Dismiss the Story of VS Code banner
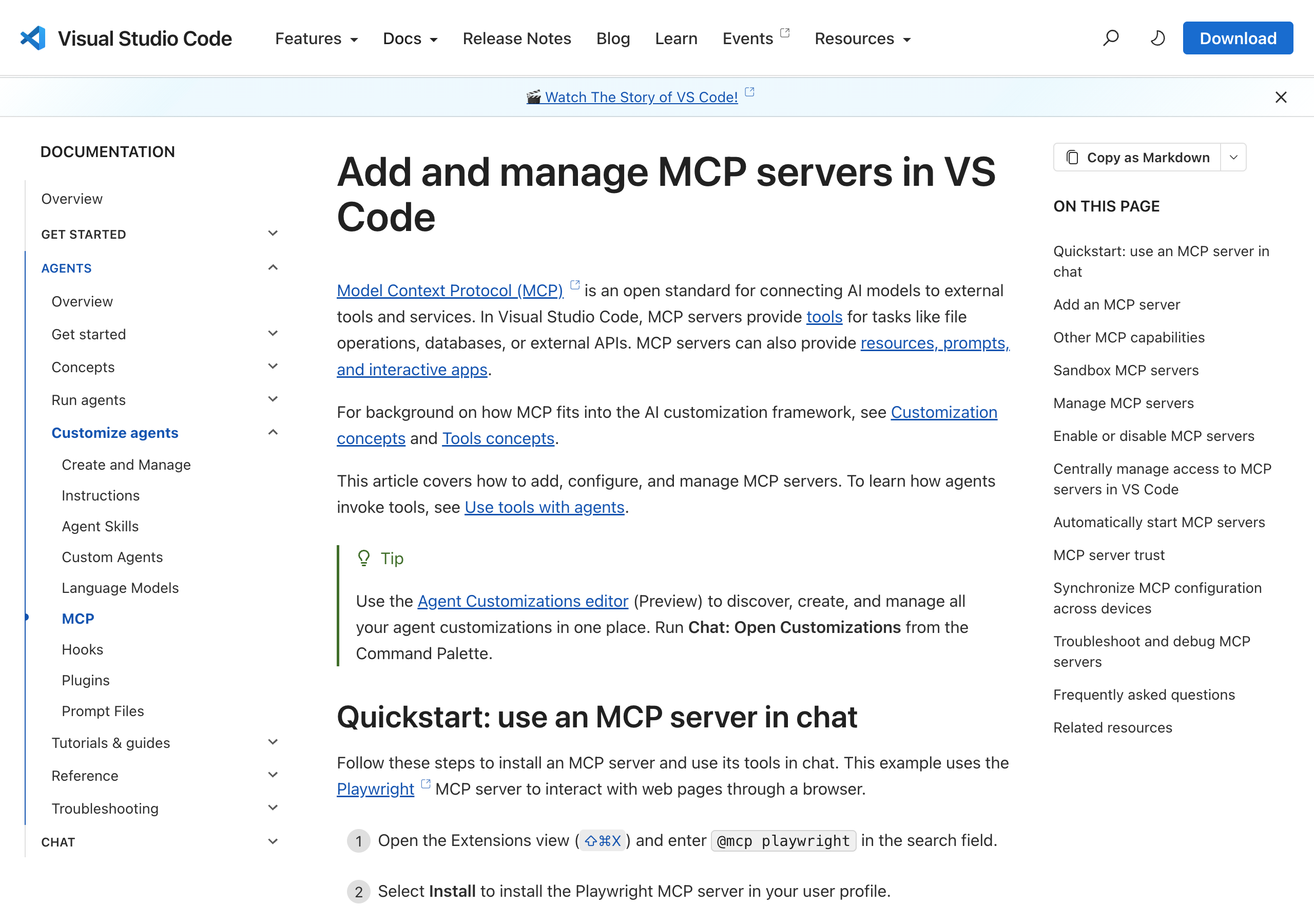Viewport: 1314px width, 924px height. 1281,98
